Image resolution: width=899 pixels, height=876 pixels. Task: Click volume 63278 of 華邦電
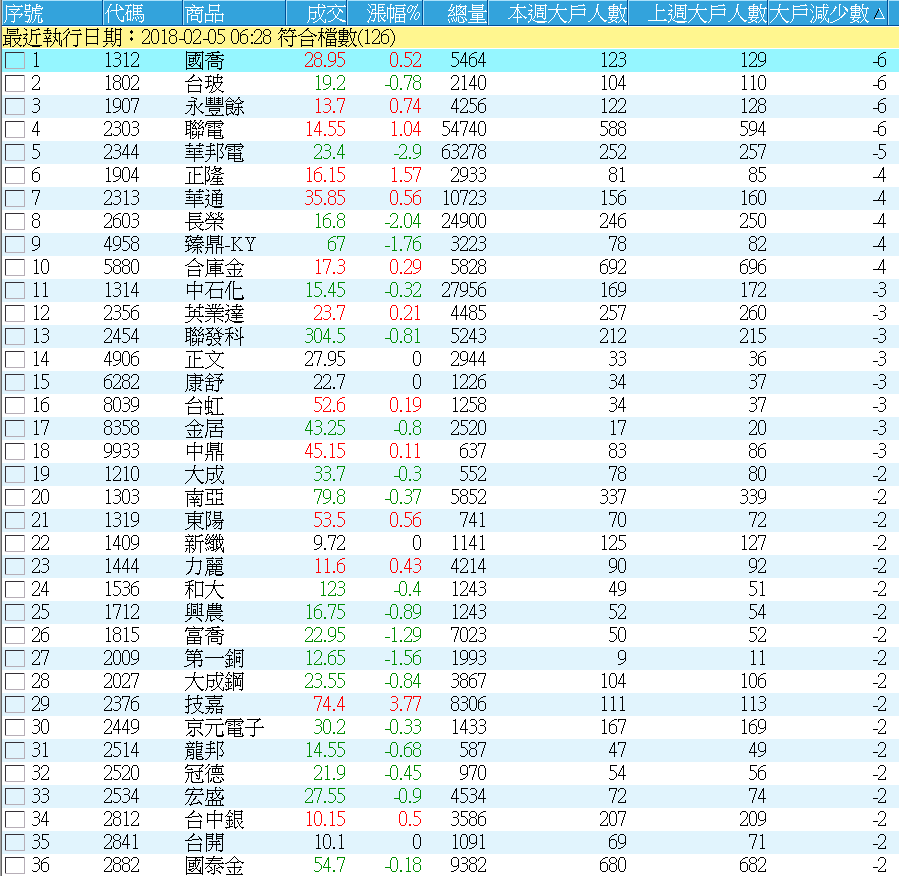point(464,152)
